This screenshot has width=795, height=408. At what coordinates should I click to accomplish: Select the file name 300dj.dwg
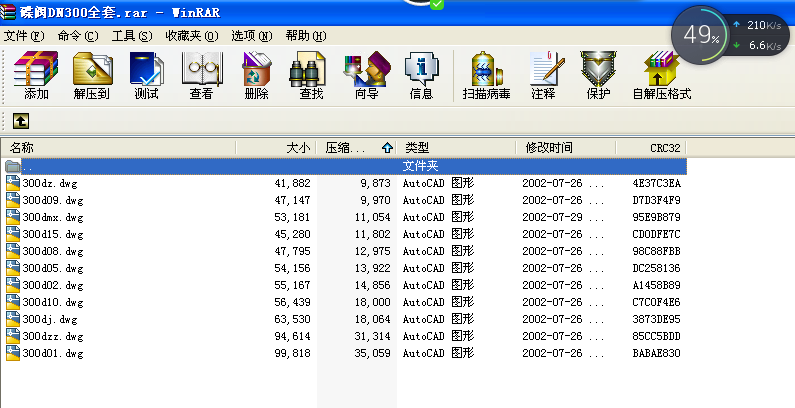click(50, 319)
